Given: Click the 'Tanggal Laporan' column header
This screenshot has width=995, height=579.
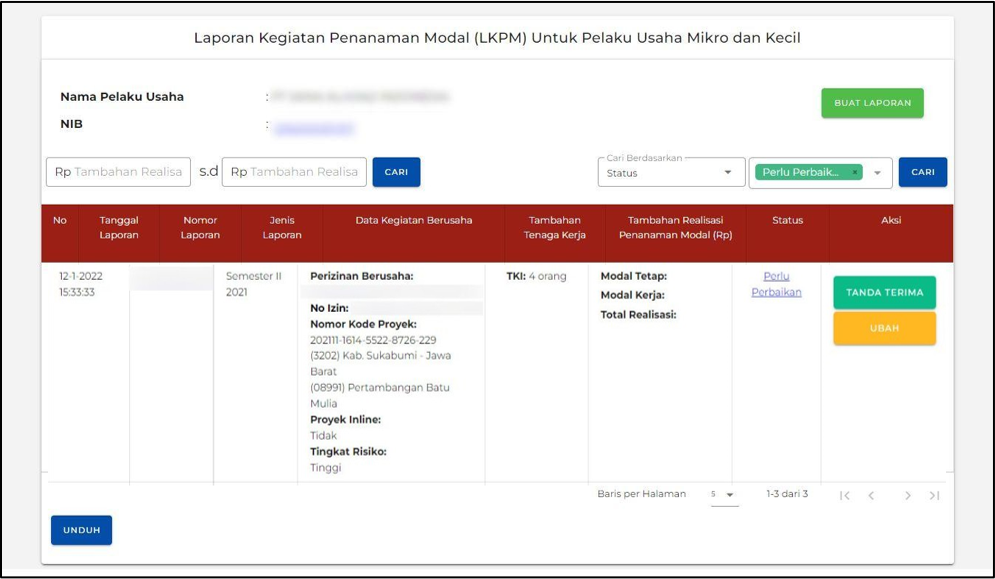Looking at the screenshot, I should (x=119, y=228).
